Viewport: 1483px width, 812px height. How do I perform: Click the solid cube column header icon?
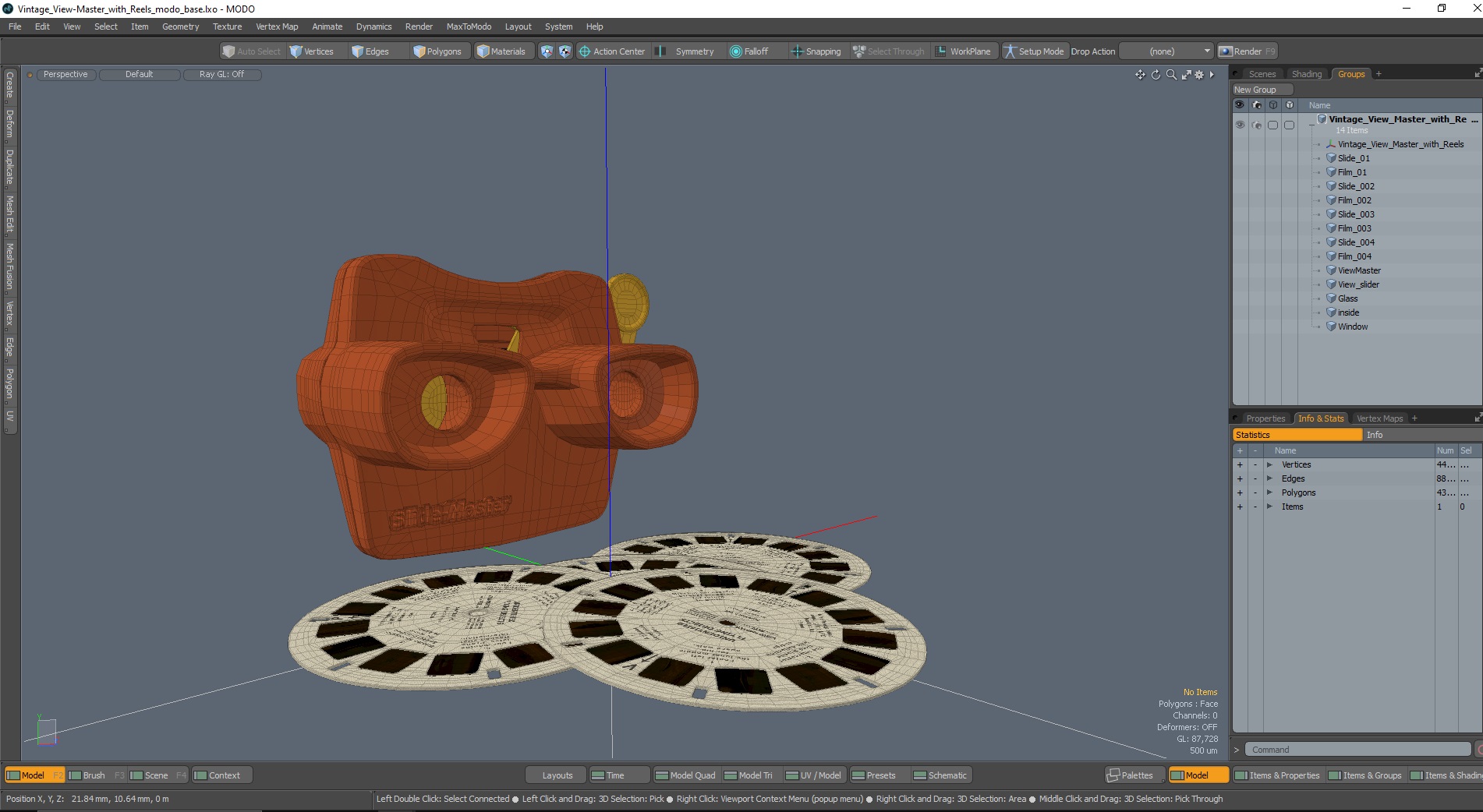1289,105
